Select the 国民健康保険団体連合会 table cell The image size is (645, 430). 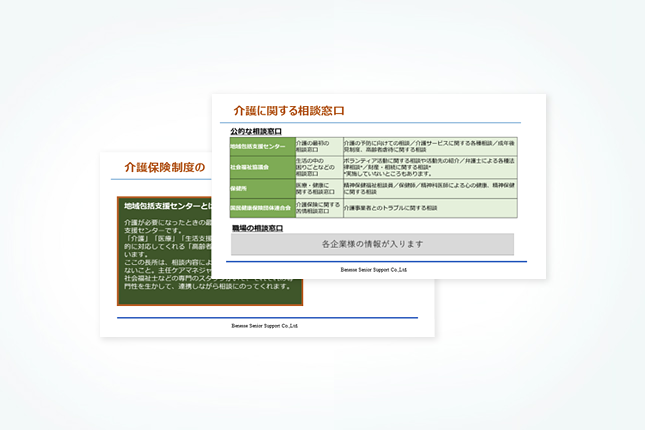point(262,208)
